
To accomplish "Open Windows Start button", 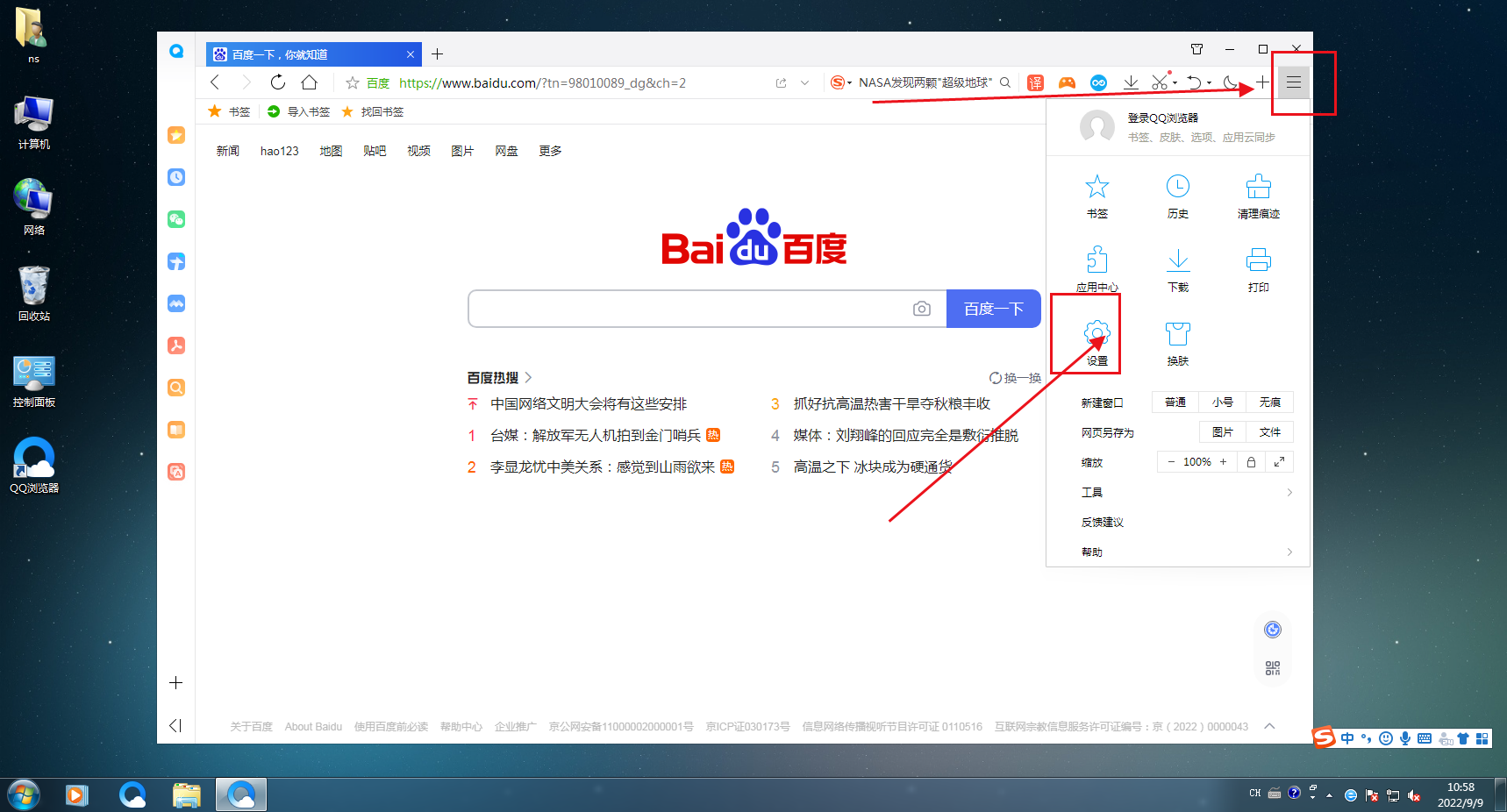I will pos(24,795).
